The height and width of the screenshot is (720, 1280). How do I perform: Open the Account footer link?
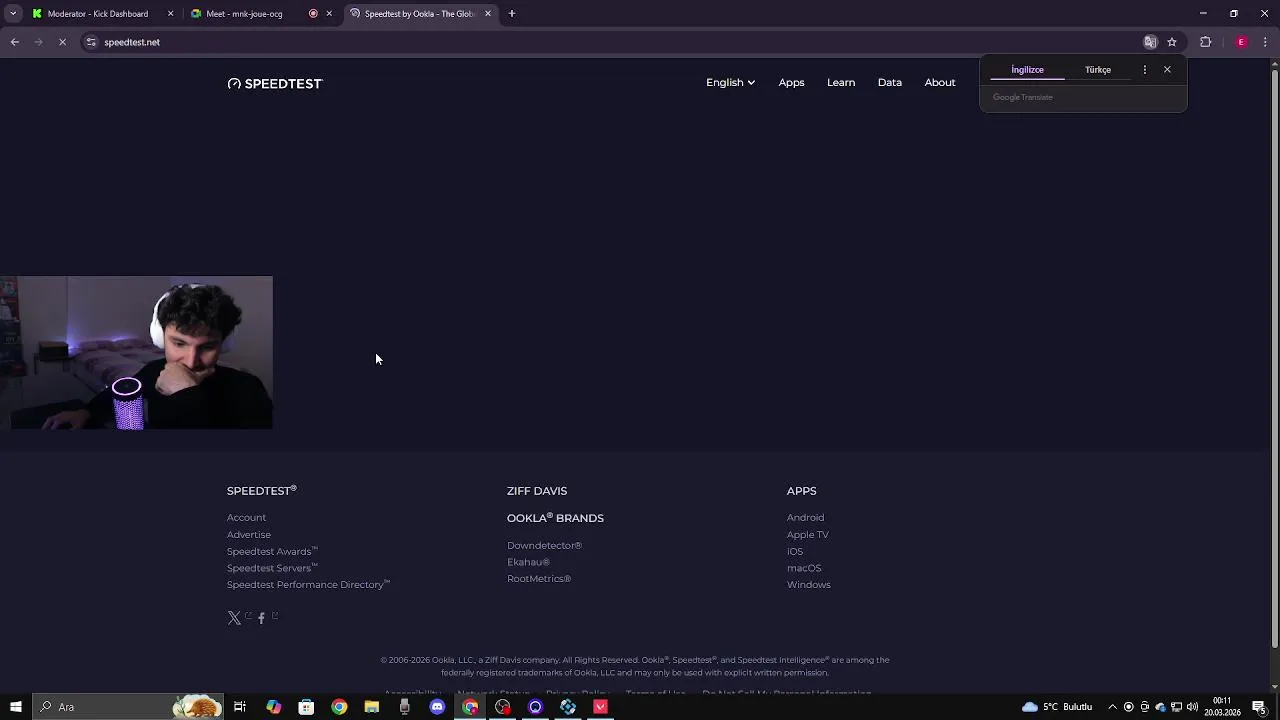click(x=246, y=517)
